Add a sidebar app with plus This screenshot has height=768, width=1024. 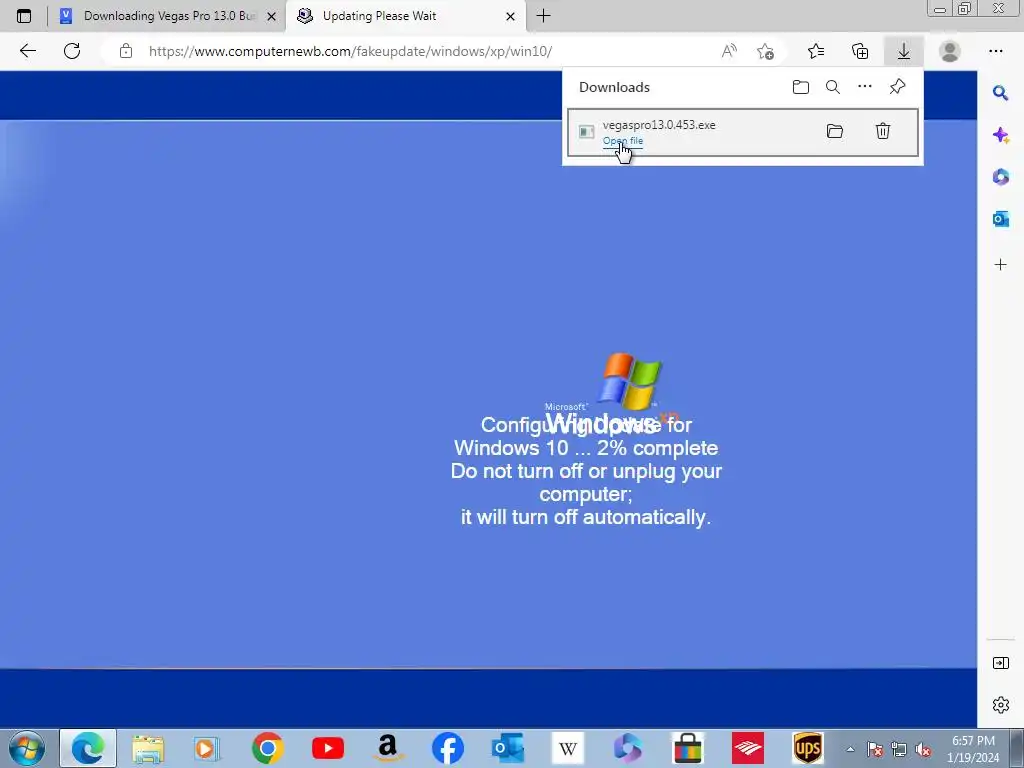point(1000,264)
